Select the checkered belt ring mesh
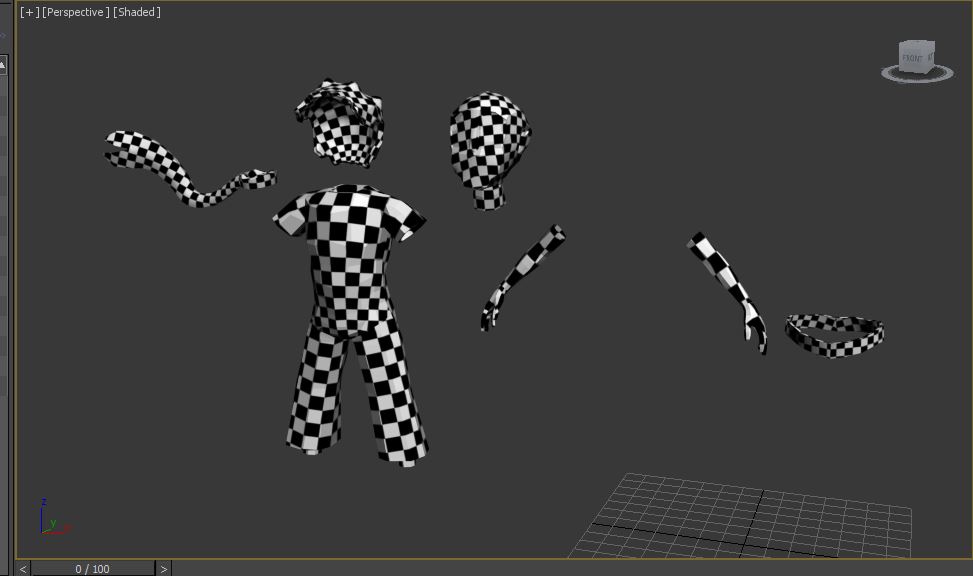This screenshot has width=973, height=576. click(834, 337)
